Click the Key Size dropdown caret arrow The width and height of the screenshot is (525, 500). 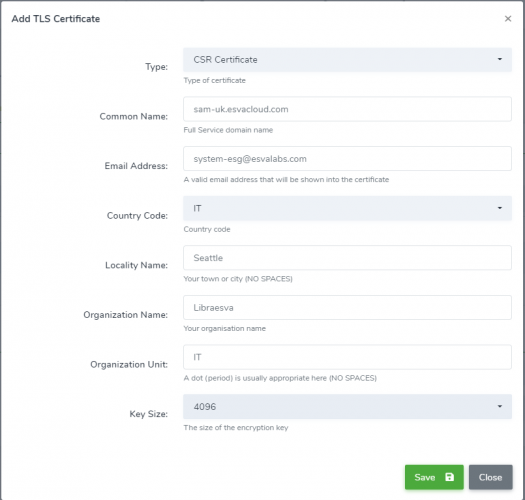click(x=500, y=406)
